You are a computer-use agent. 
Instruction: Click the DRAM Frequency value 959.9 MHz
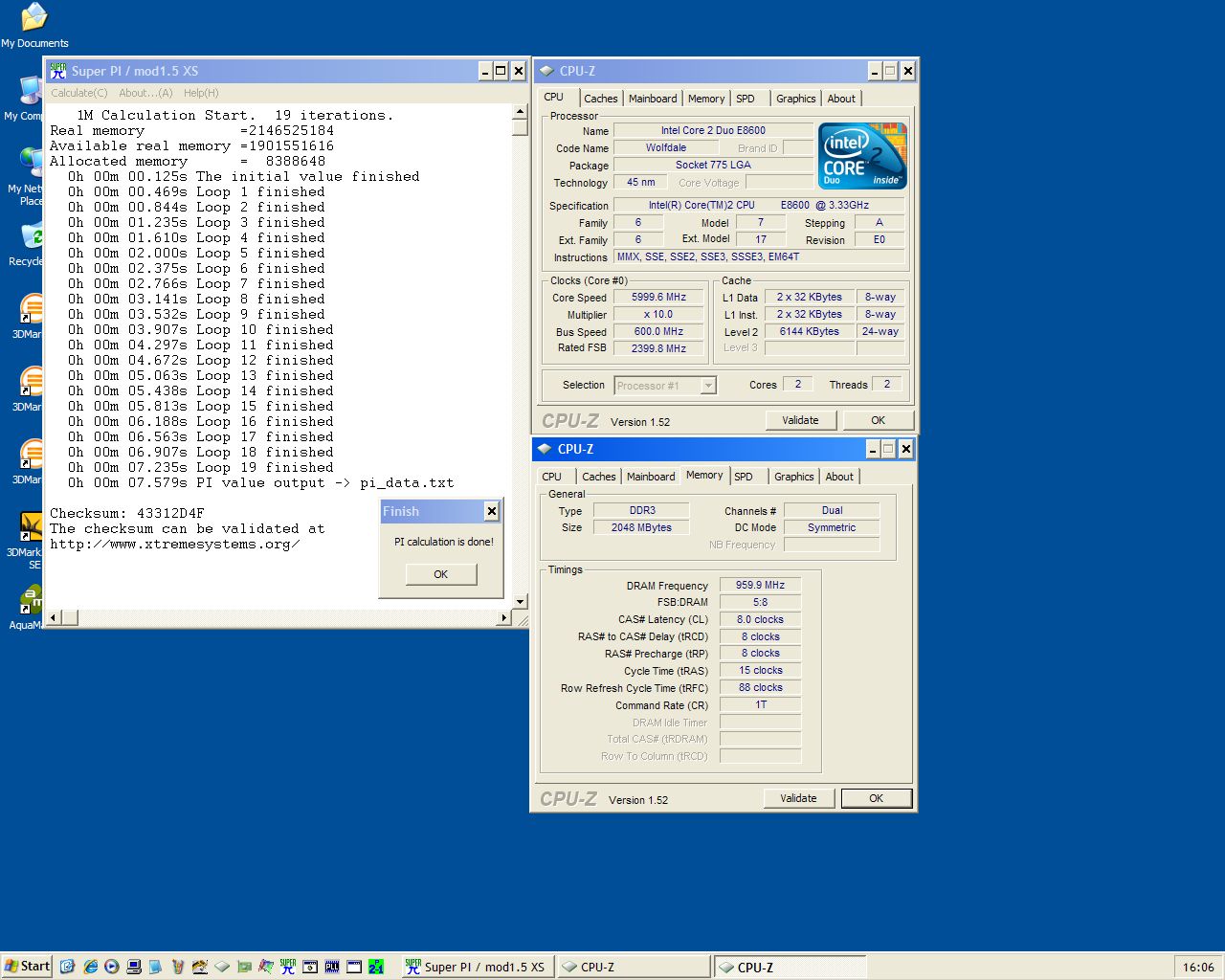pyautogui.click(x=760, y=585)
